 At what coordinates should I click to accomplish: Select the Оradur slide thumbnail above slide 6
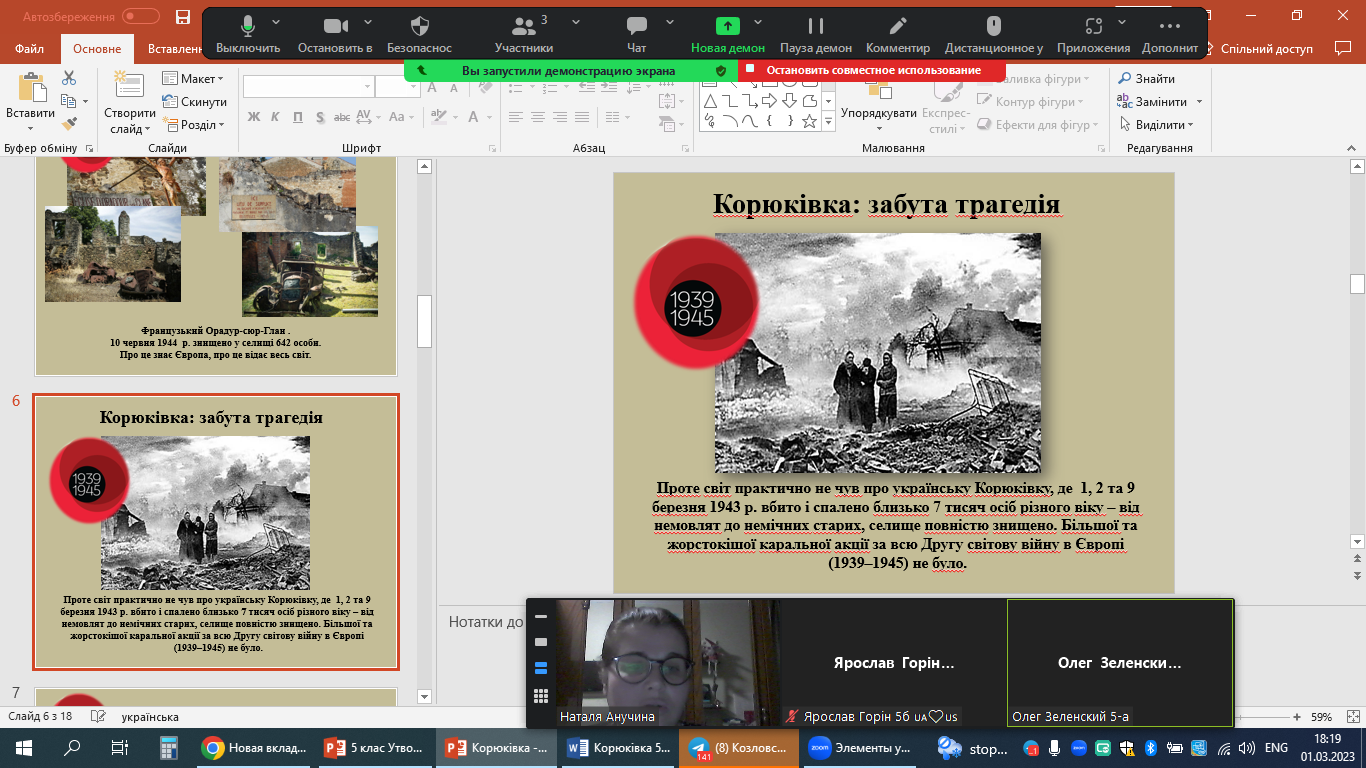tap(216, 265)
